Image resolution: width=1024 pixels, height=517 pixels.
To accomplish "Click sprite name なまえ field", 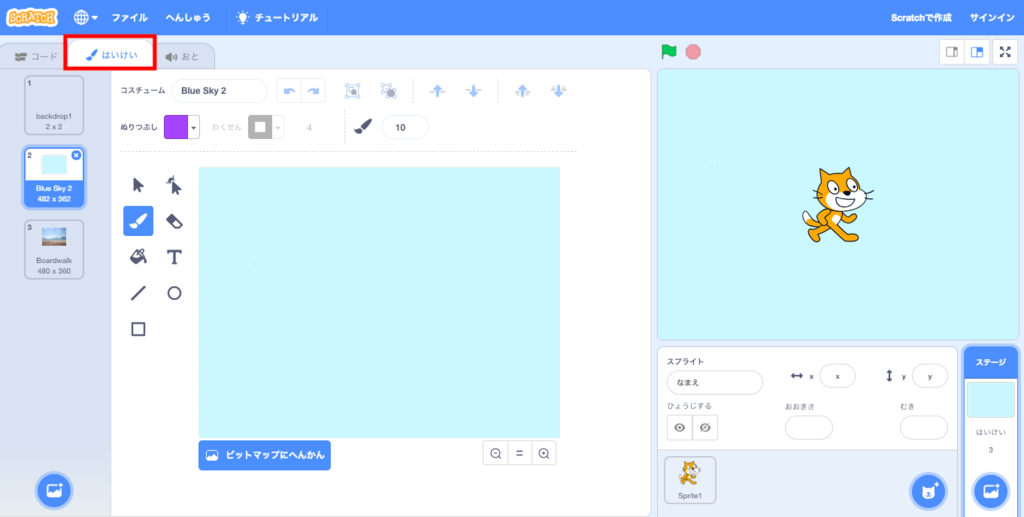I will [714, 383].
